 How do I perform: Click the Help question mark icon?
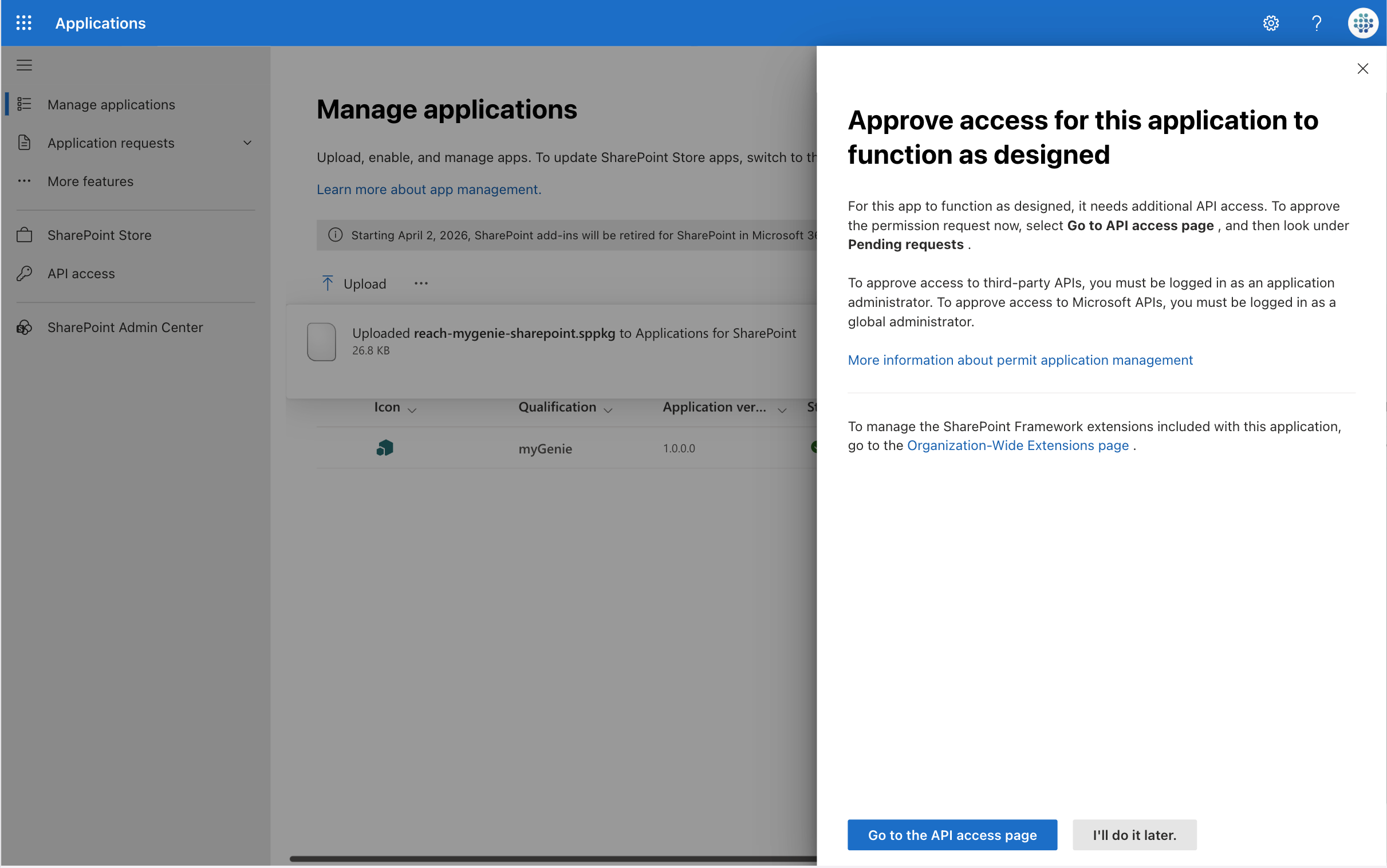[1317, 23]
